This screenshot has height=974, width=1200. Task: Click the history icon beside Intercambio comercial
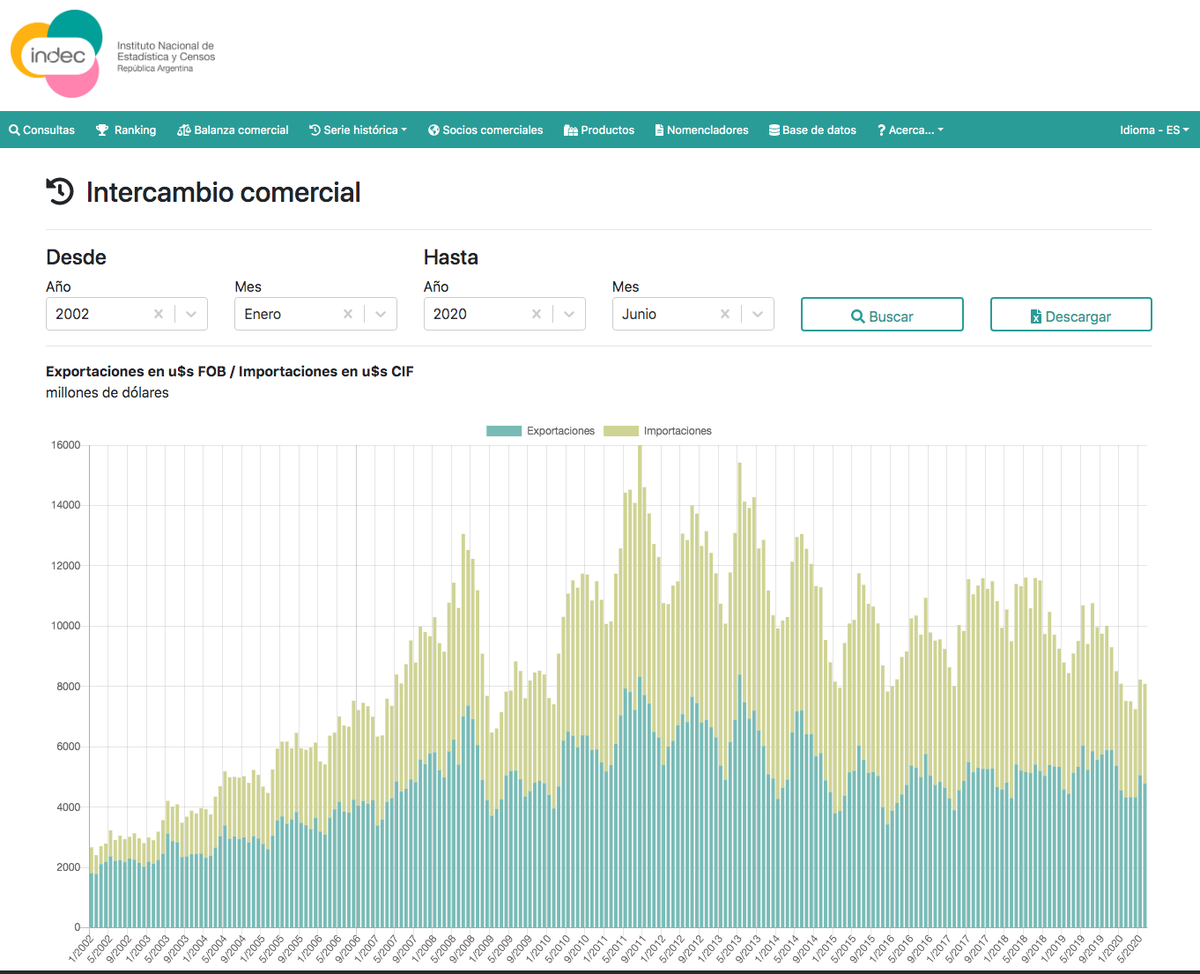60,191
